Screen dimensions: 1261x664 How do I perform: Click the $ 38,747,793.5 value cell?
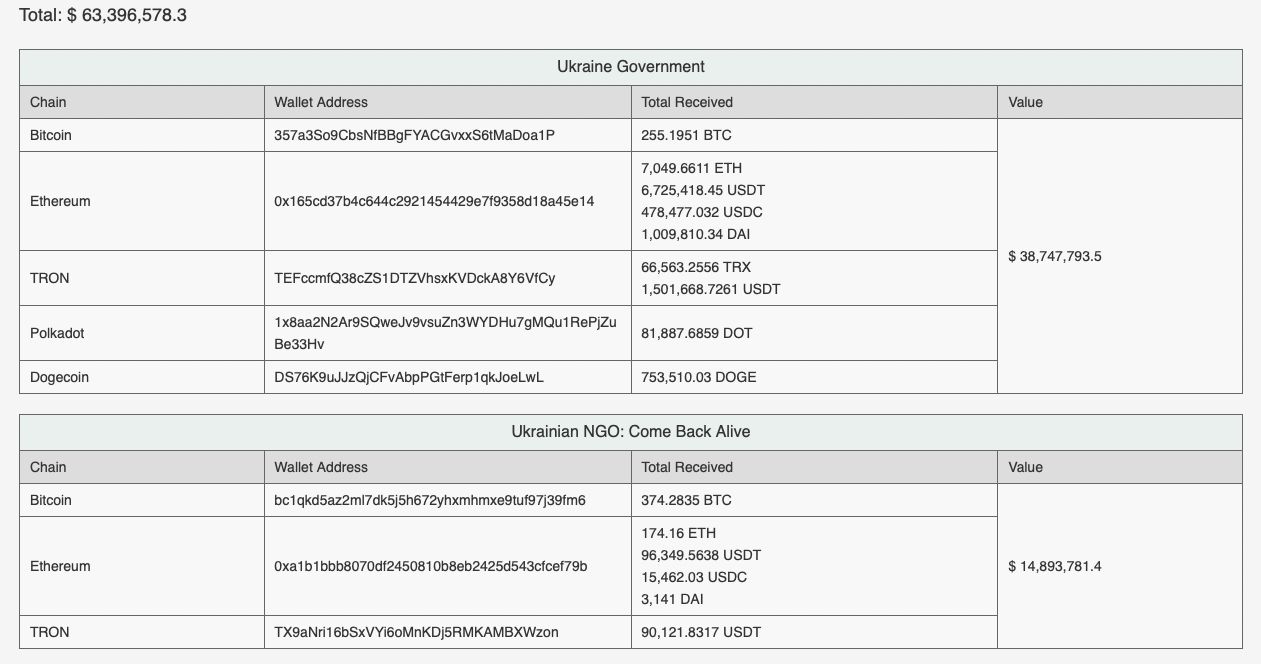pos(1055,256)
